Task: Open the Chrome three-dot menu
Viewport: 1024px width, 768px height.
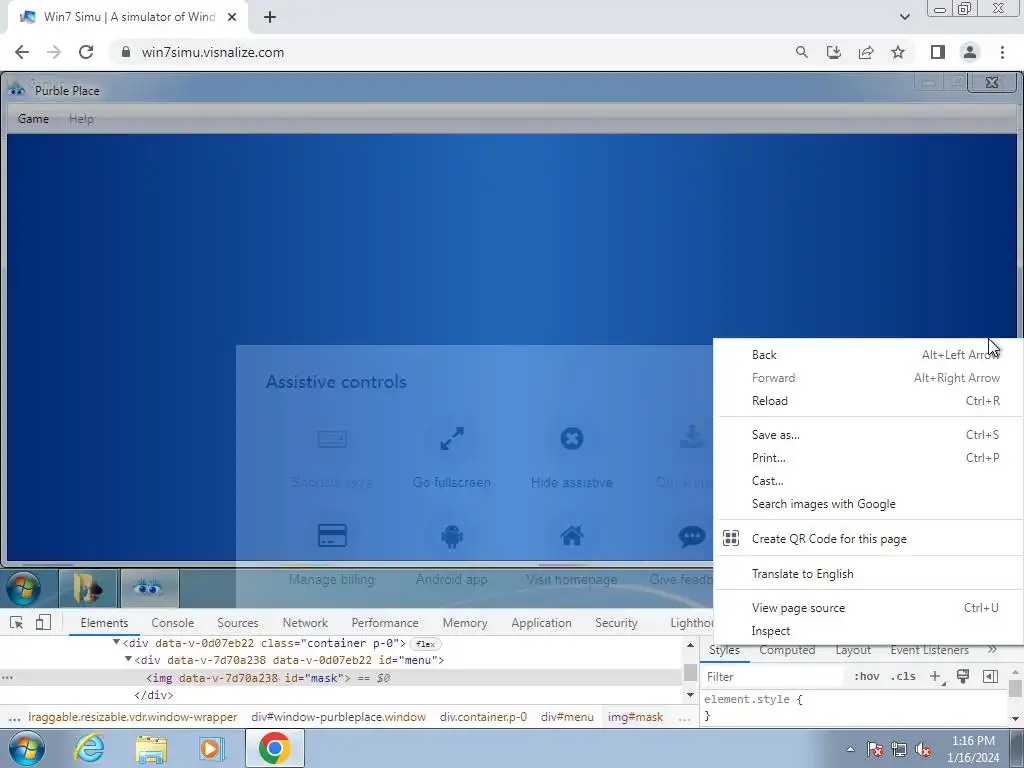Action: [x=1002, y=52]
